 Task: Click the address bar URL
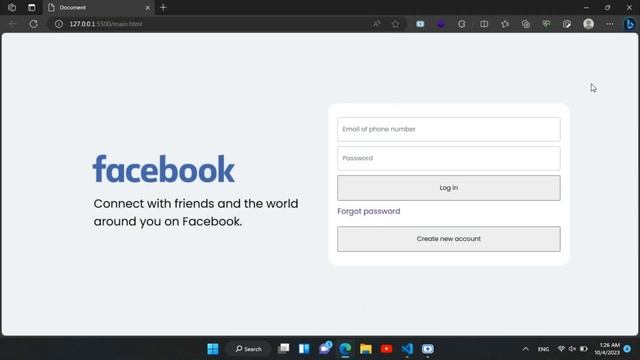tap(106, 24)
